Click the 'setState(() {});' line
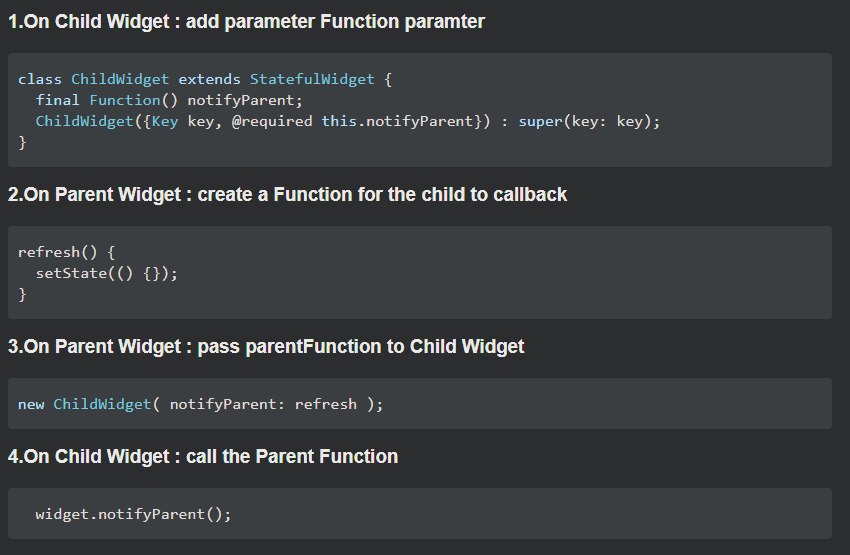 coord(107,273)
